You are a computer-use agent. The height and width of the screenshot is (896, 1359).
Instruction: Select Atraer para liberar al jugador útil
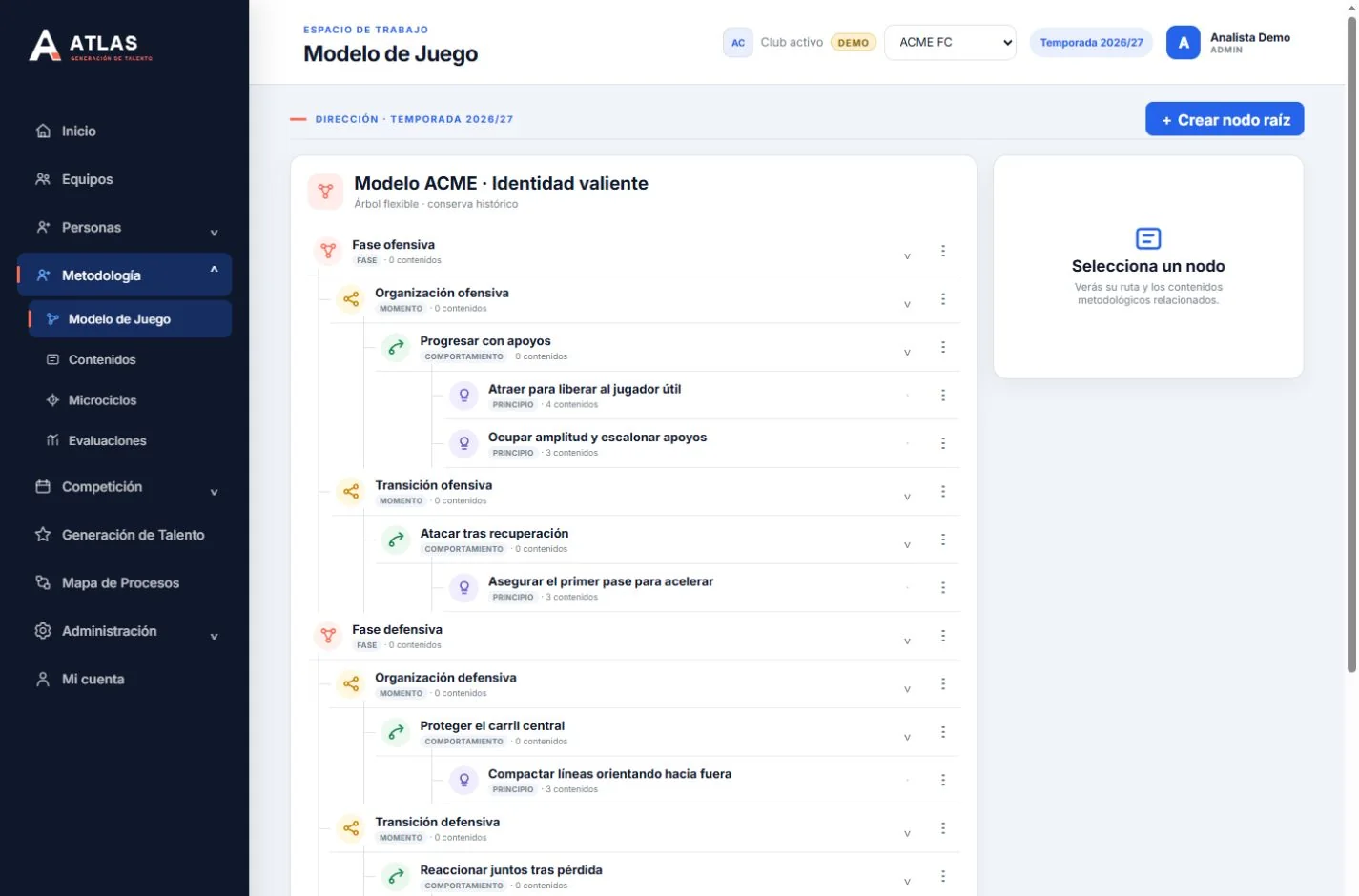[585, 389]
